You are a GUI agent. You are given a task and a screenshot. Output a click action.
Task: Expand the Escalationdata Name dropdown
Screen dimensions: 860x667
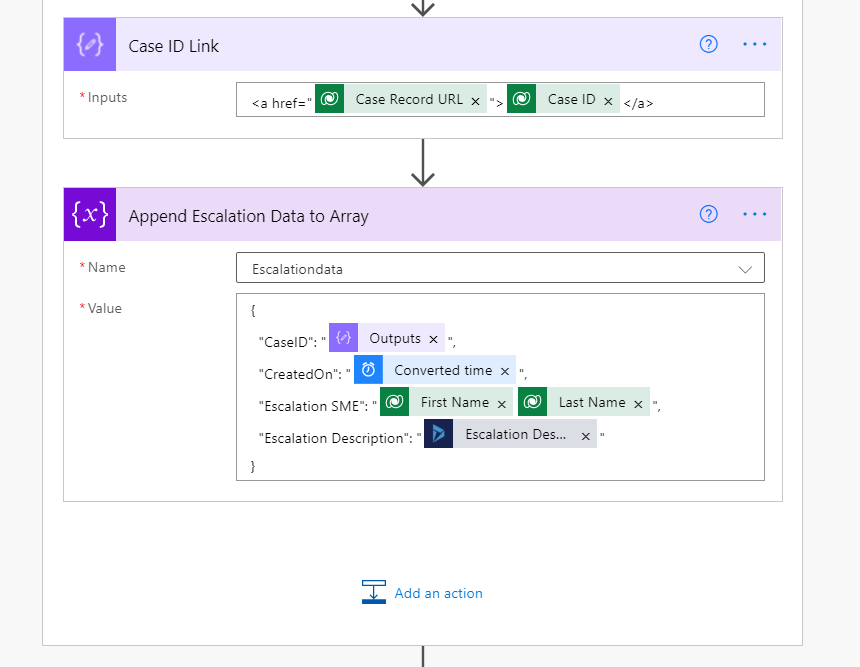point(745,269)
